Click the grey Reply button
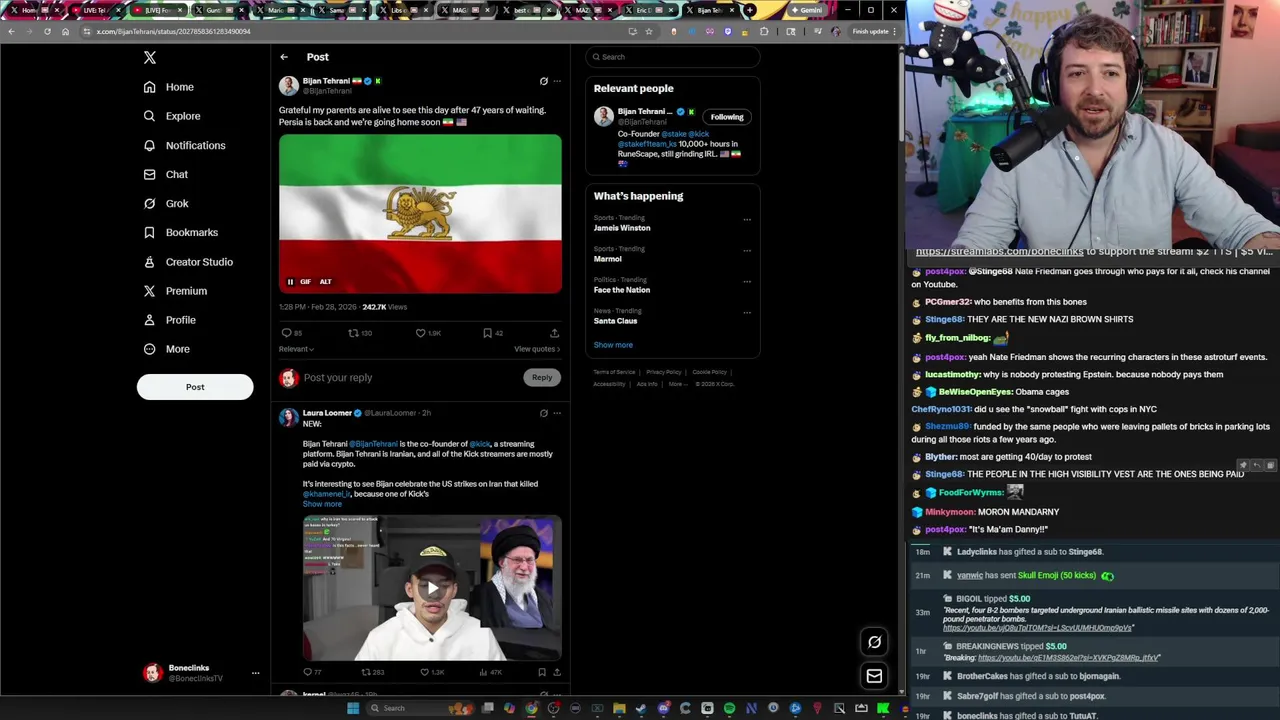Screen dimensions: 1280x720 (x=541, y=378)
